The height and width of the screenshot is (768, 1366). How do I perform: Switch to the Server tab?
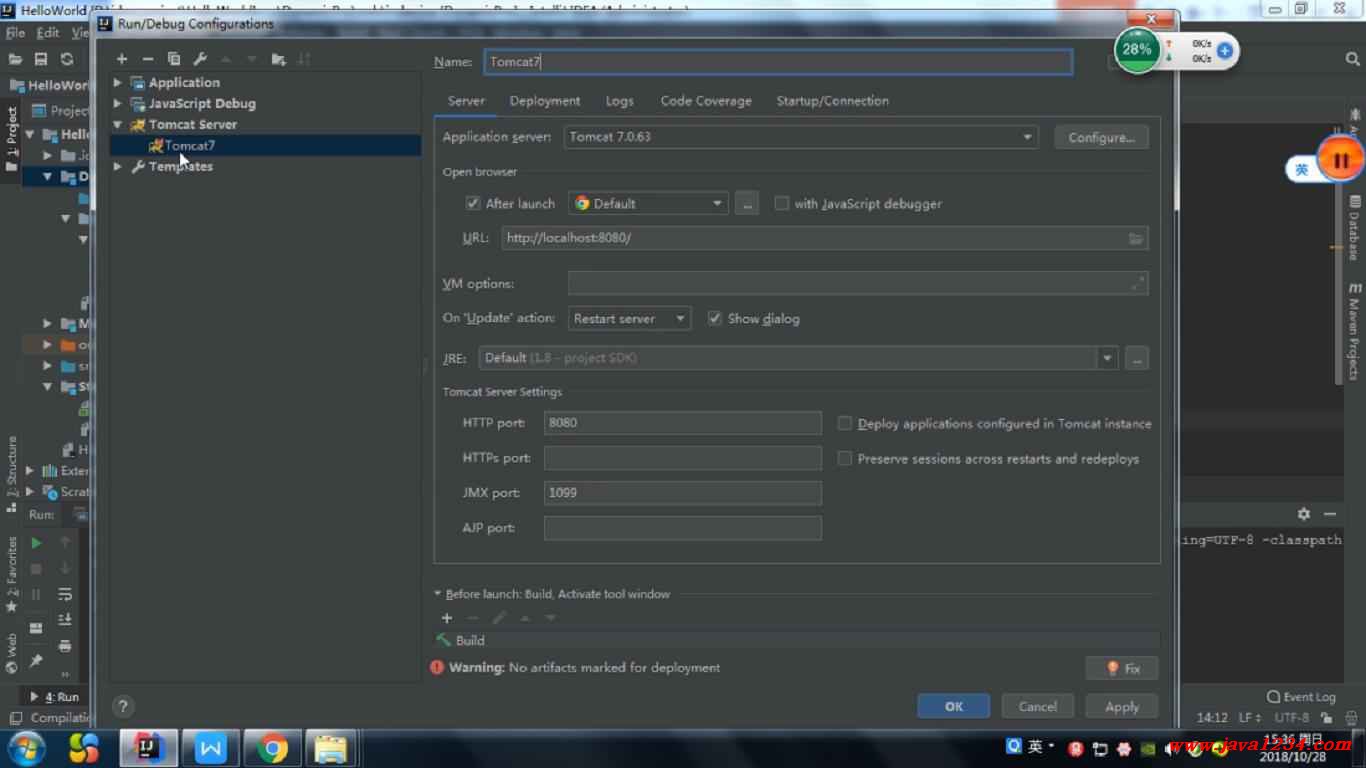tap(466, 101)
